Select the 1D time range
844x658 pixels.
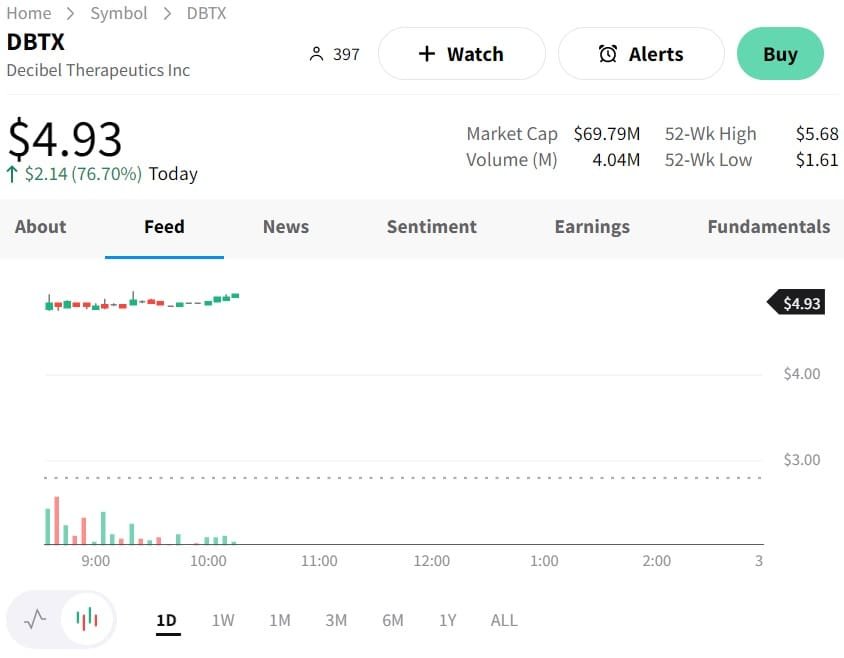[166, 620]
